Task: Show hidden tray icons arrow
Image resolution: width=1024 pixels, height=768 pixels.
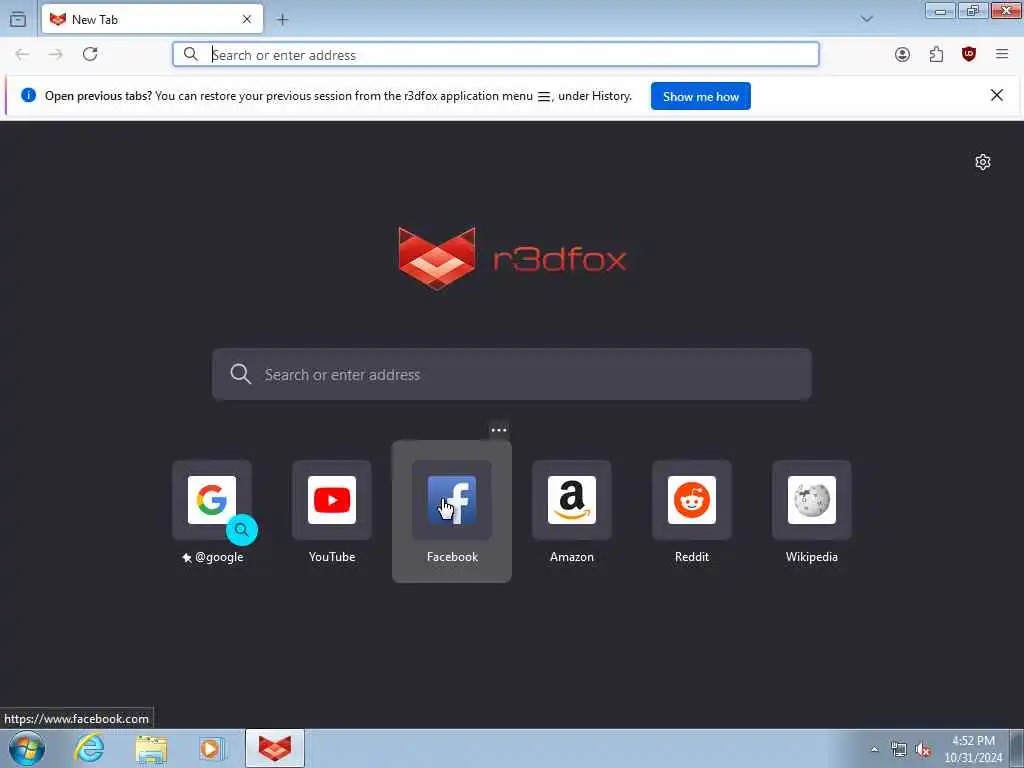Action: point(874,749)
